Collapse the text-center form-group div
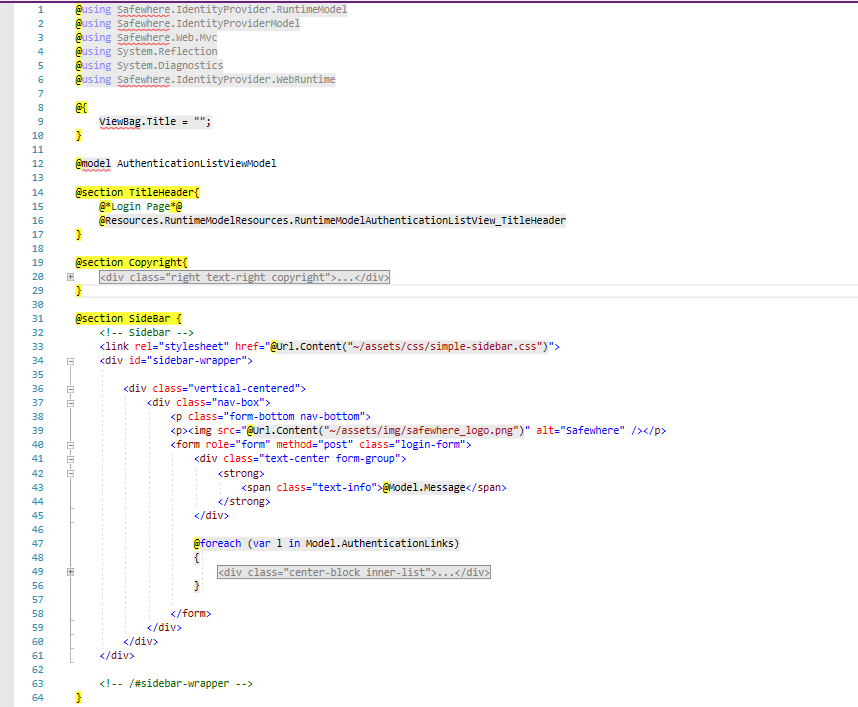858x707 pixels. click(71, 459)
